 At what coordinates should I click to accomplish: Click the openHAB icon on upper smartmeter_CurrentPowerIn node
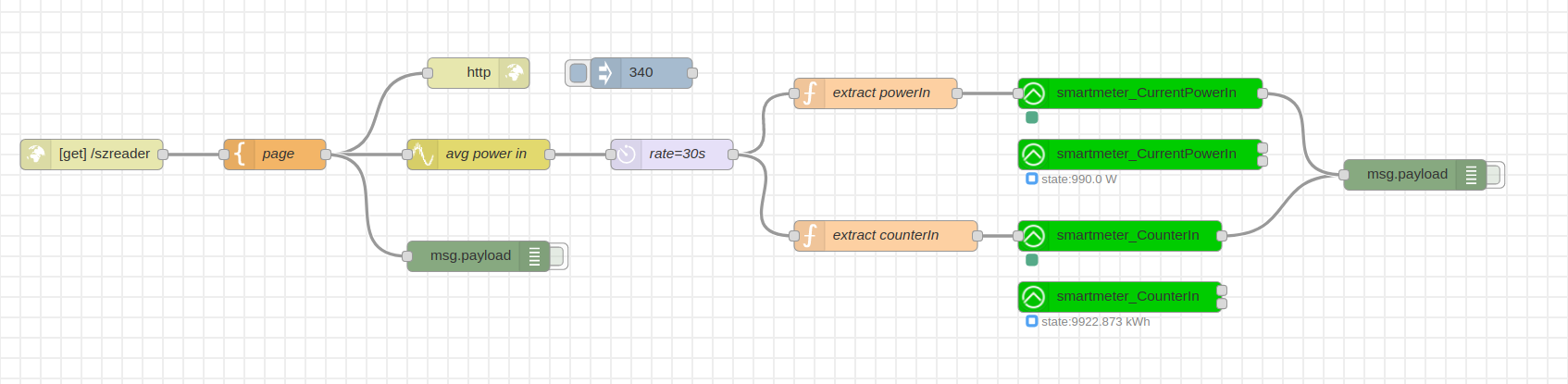coord(1034,93)
